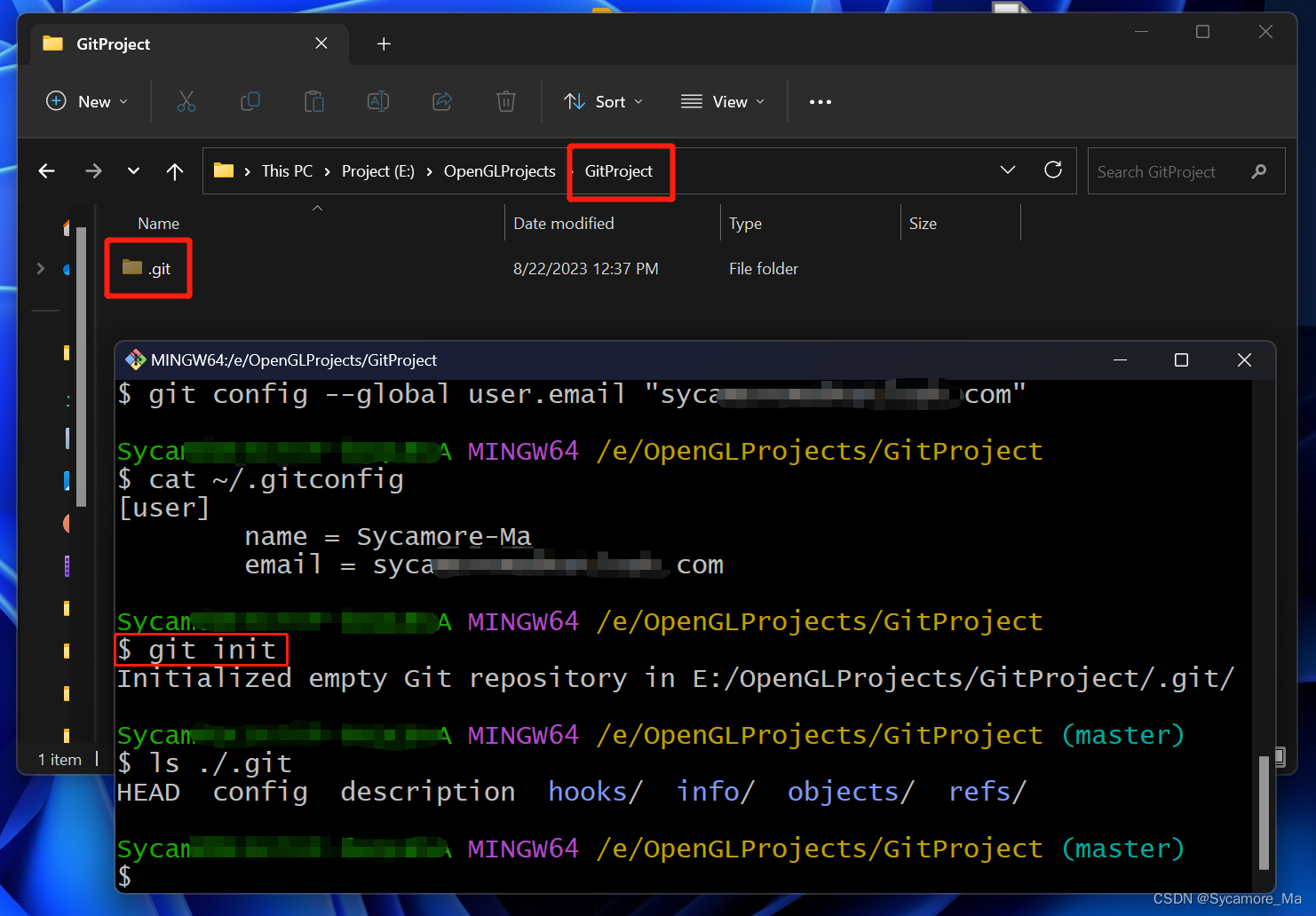This screenshot has height=916, width=1316.
Task: Refresh the GitProject folder view
Action: (x=1053, y=170)
